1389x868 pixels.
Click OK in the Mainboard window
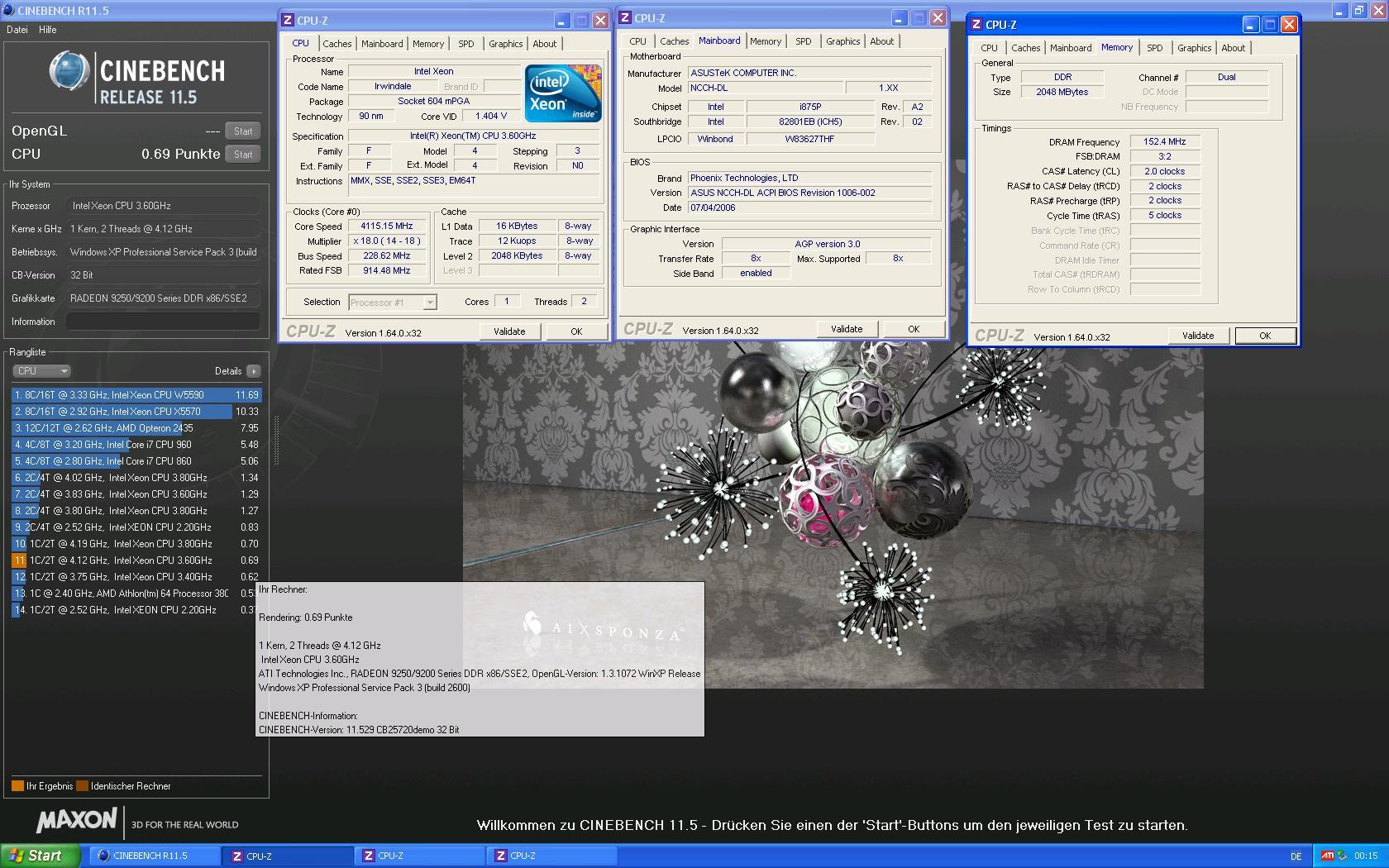pos(914,329)
